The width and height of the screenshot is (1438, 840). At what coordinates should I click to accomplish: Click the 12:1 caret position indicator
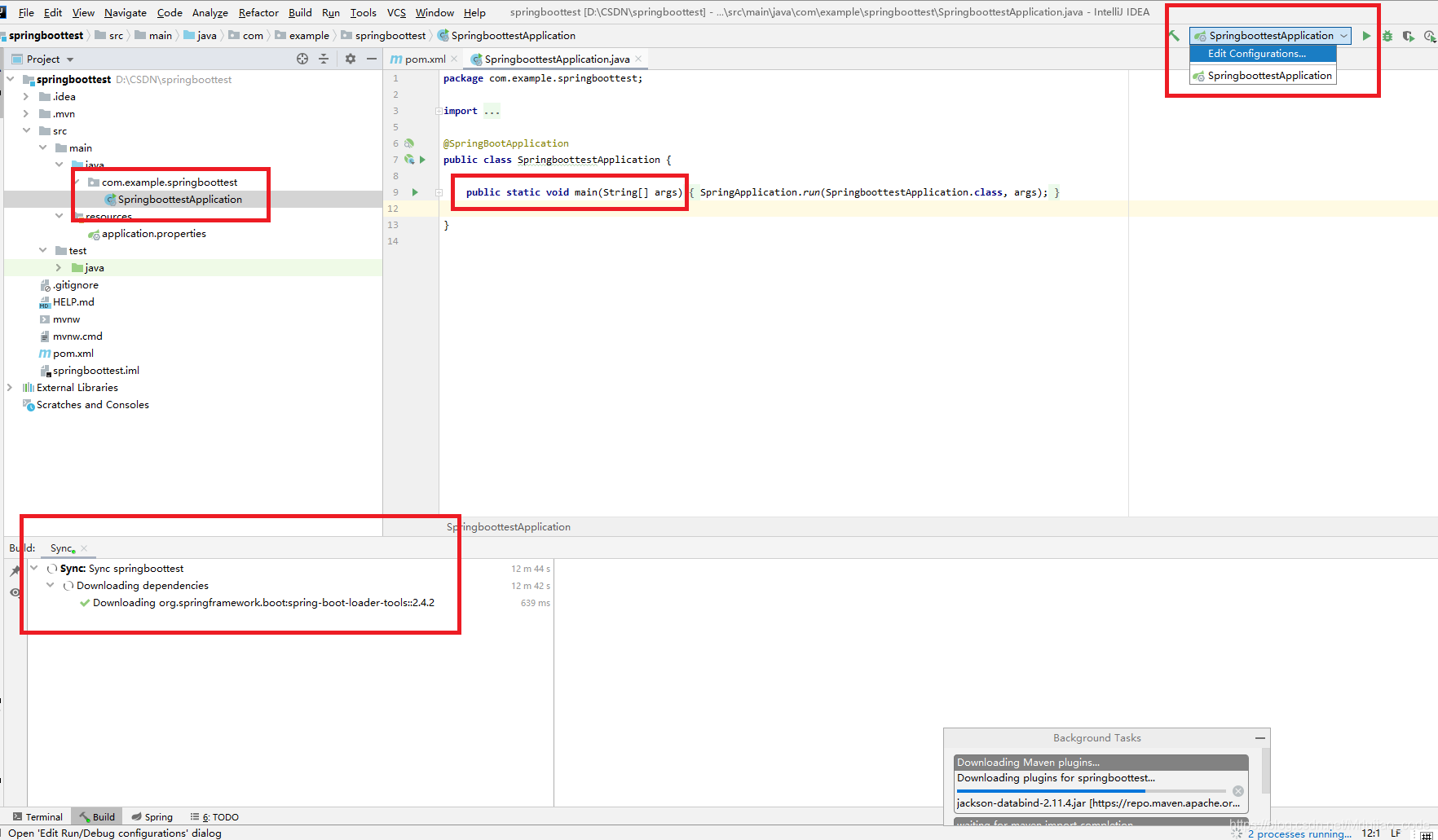(x=1370, y=833)
